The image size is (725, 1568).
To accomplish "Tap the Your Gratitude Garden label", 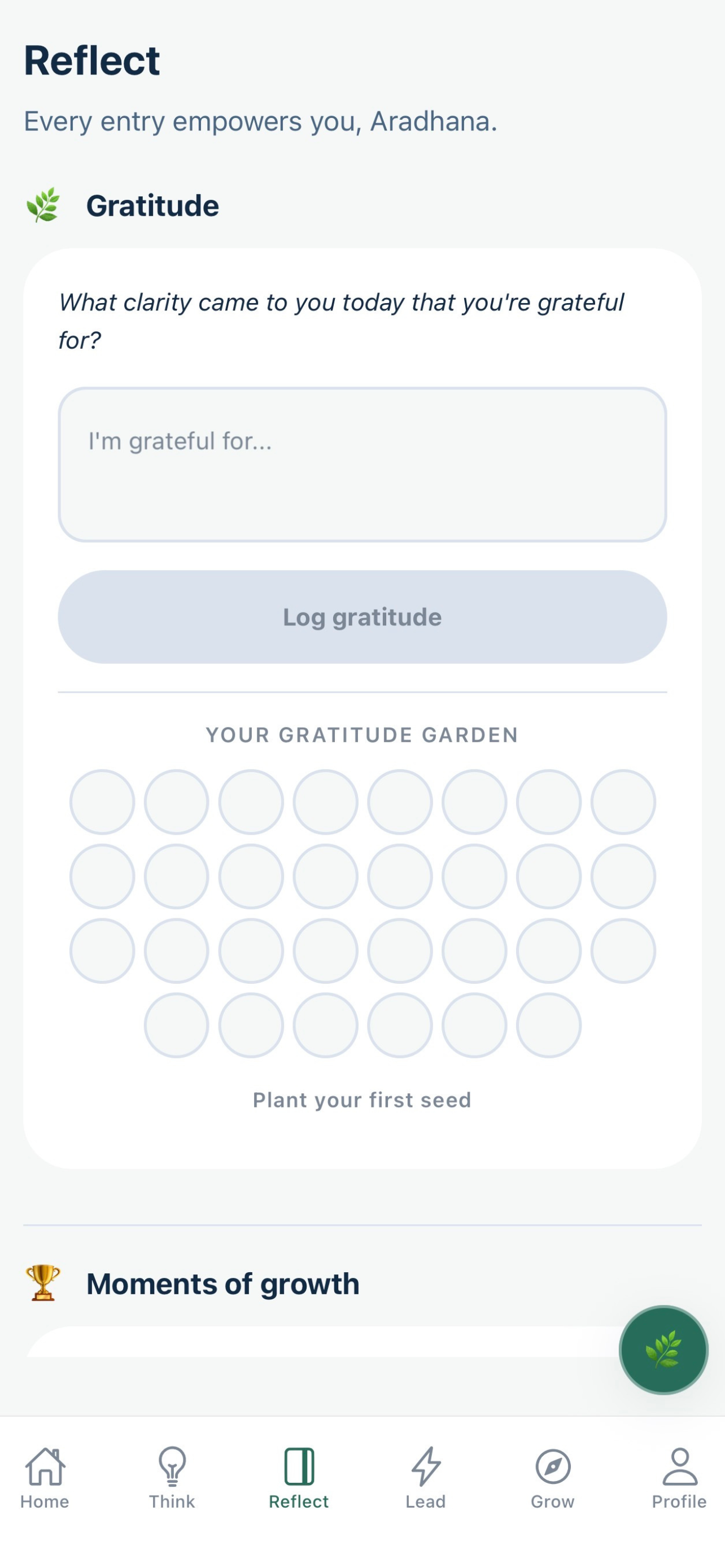I will click(x=362, y=735).
